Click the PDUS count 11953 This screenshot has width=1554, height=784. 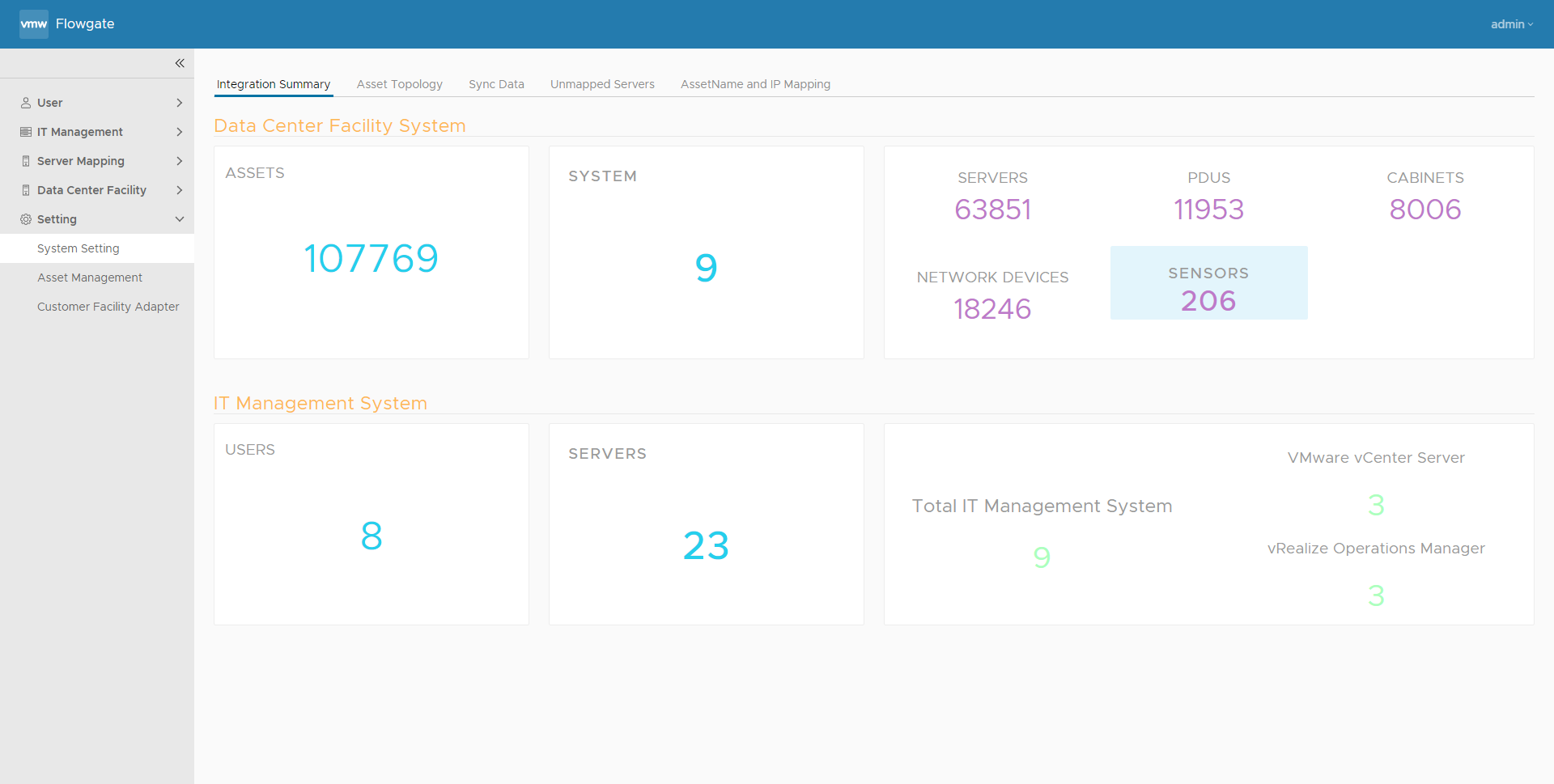point(1208,210)
